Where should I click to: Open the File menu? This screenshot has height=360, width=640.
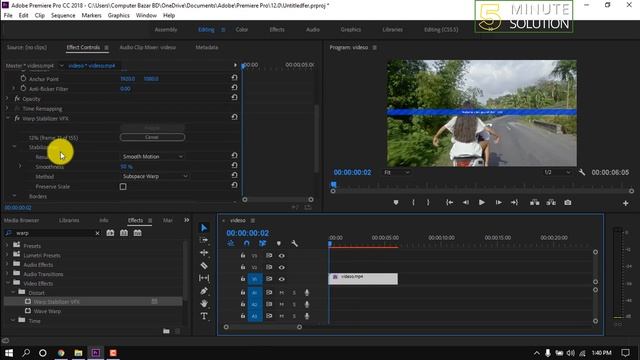point(8,15)
